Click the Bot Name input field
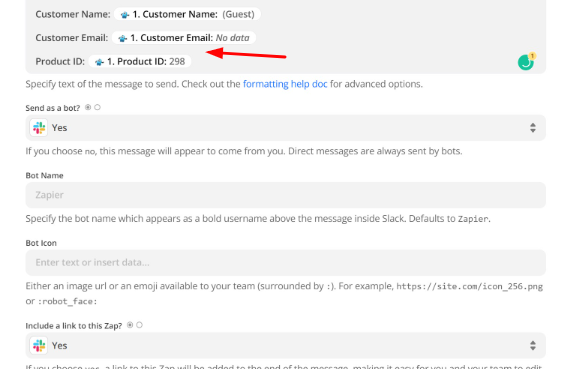Viewport: 566px width, 369px height. point(286,195)
